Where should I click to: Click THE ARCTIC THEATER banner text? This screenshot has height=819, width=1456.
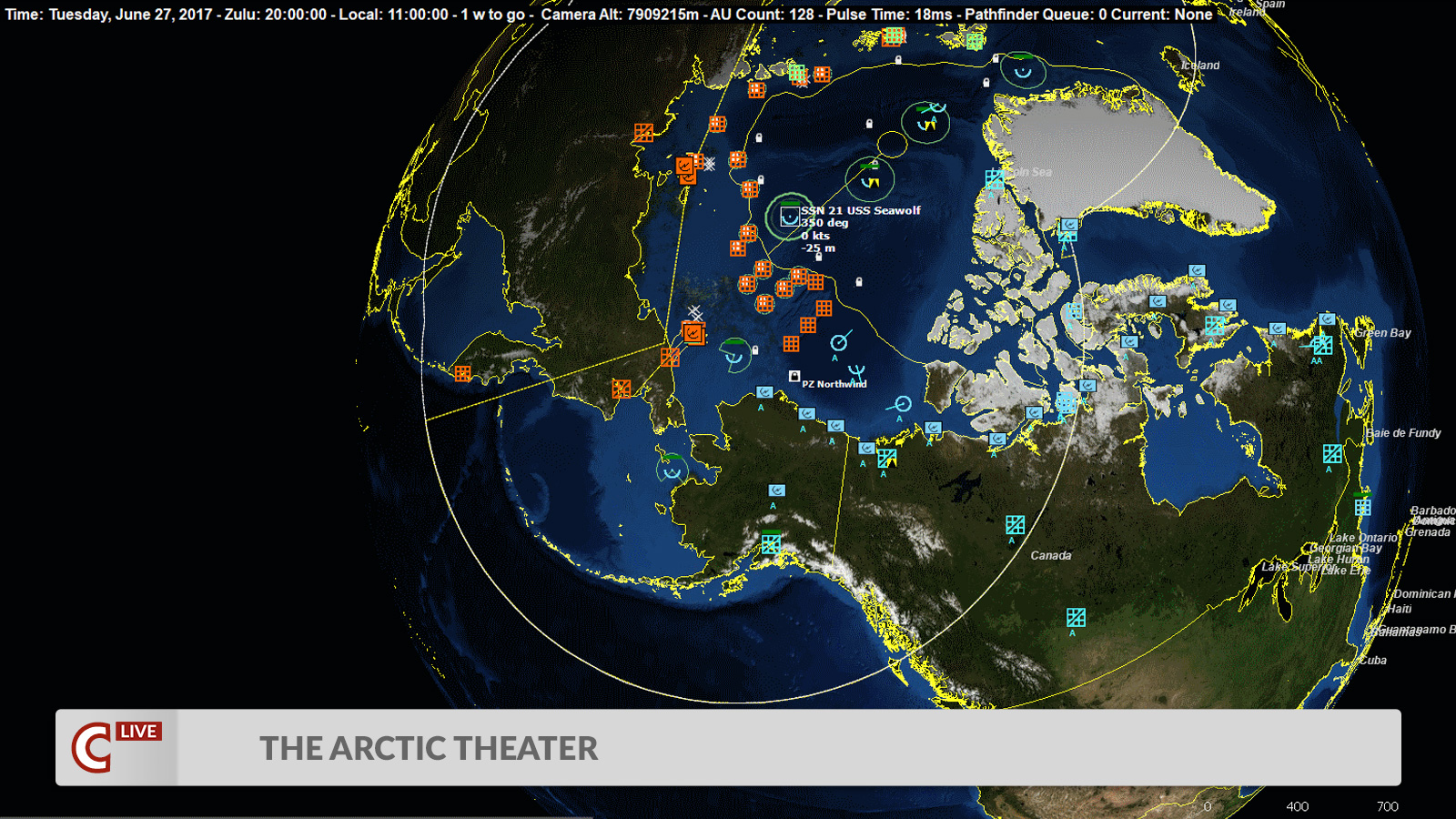(428, 749)
